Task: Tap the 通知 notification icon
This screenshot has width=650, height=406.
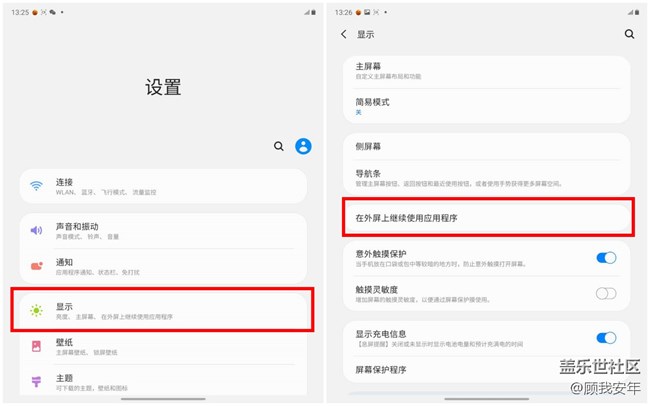Action: [37, 266]
